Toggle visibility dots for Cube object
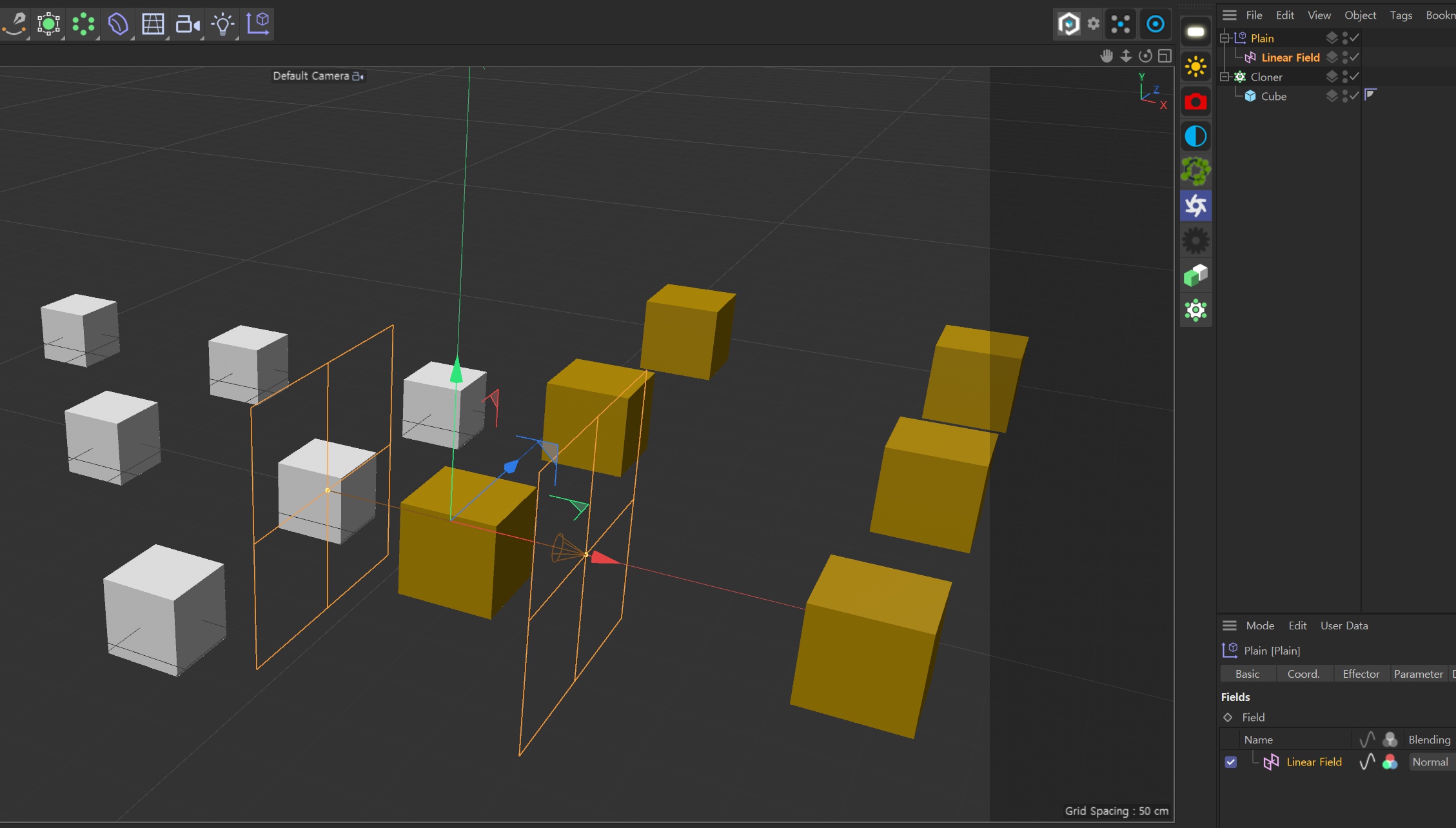Screen dimensions: 1456x828 click(1345, 96)
